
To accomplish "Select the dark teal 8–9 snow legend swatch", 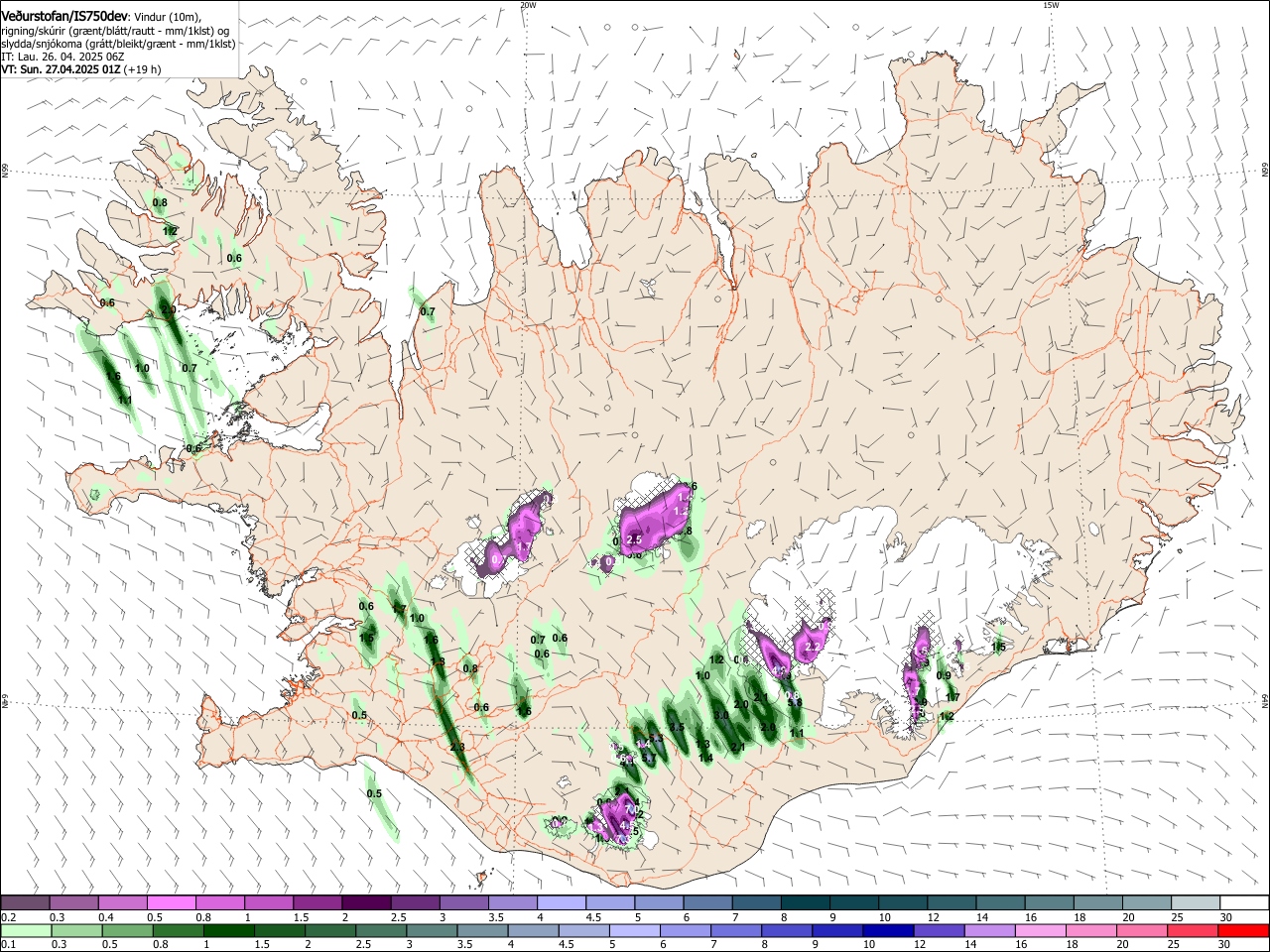I will click(804, 903).
